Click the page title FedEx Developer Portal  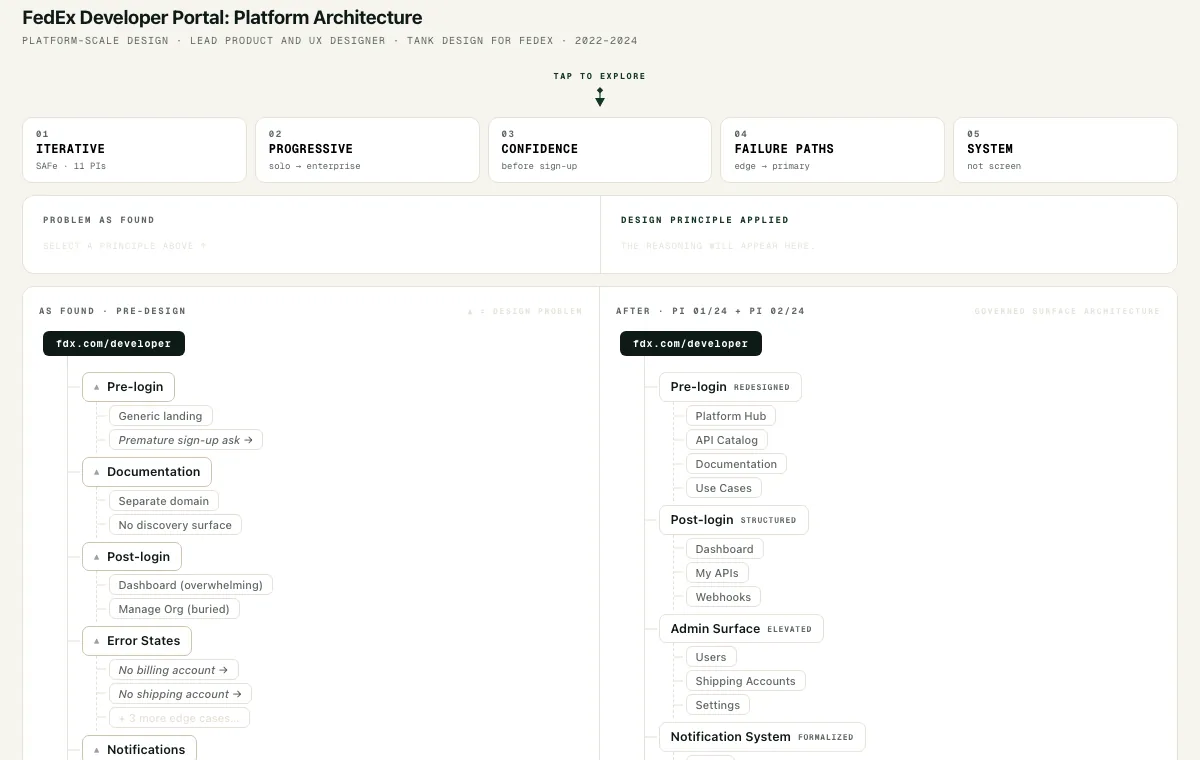pos(222,18)
